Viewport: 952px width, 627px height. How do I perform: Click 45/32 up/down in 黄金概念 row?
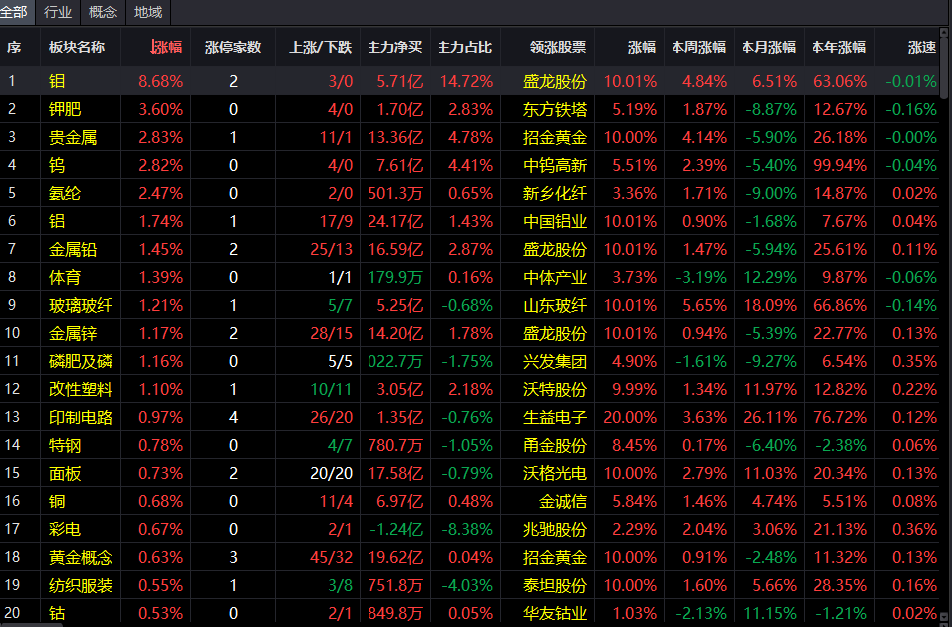pos(332,557)
